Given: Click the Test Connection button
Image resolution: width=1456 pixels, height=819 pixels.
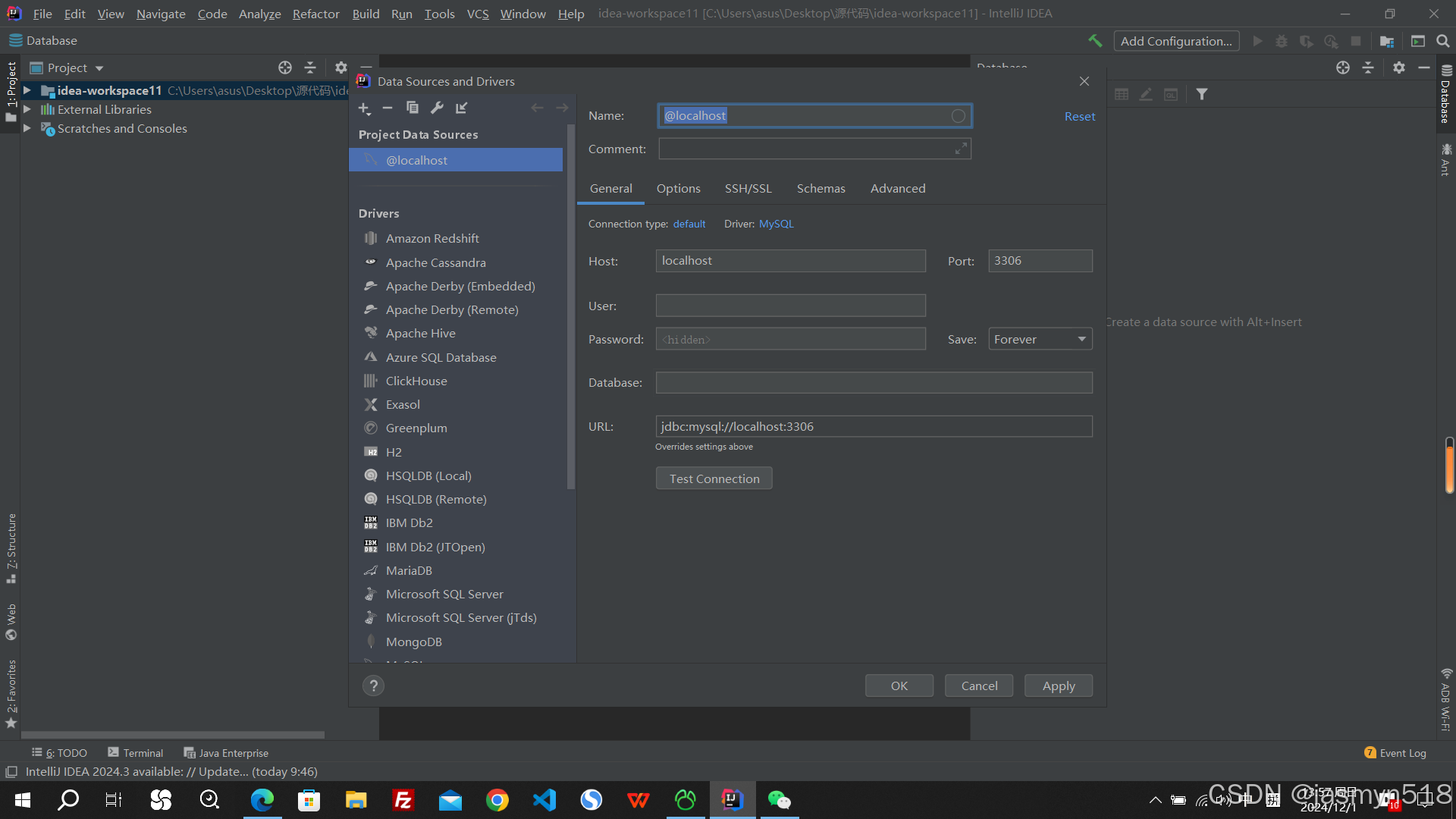Looking at the screenshot, I should click(x=714, y=479).
